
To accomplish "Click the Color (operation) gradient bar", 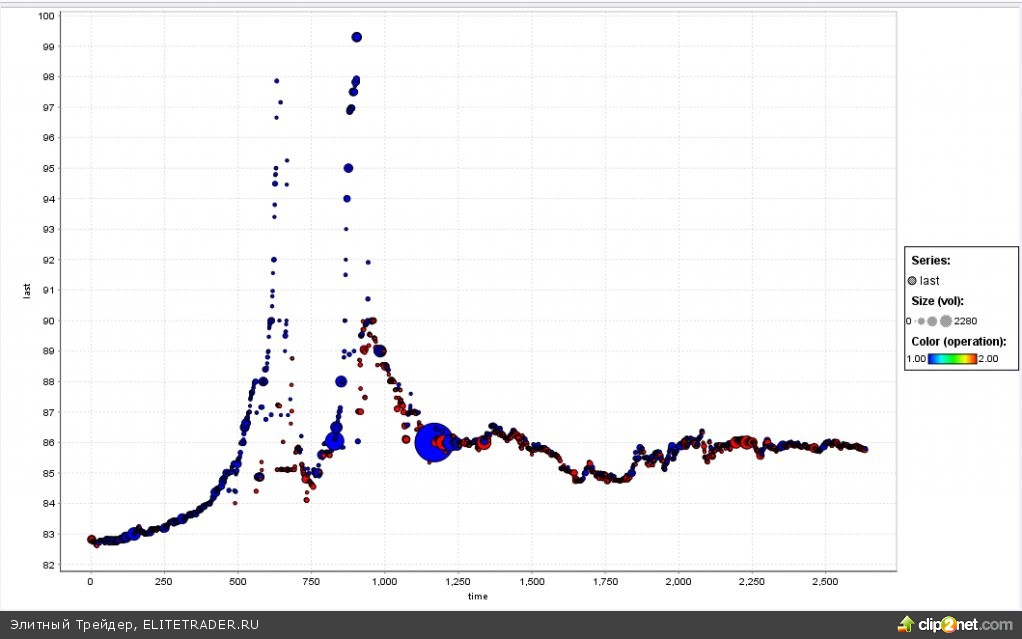I will (951, 358).
